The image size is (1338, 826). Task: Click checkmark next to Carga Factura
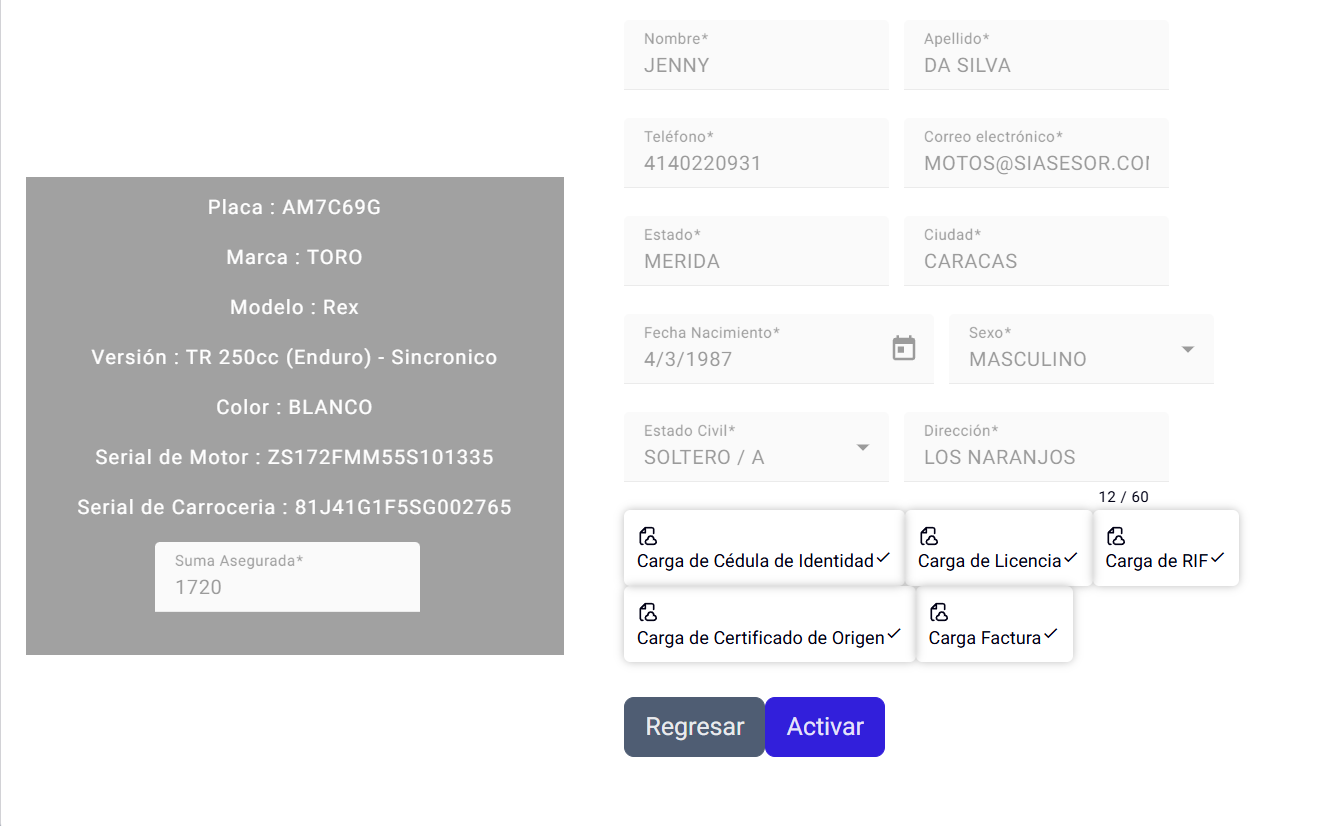pyautogui.click(x=1050, y=634)
